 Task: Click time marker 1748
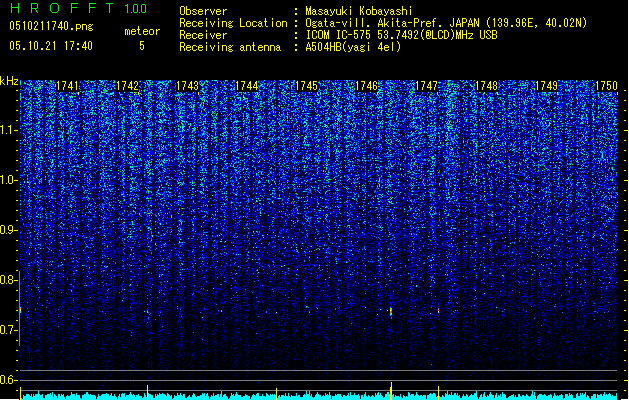pyautogui.click(x=486, y=86)
